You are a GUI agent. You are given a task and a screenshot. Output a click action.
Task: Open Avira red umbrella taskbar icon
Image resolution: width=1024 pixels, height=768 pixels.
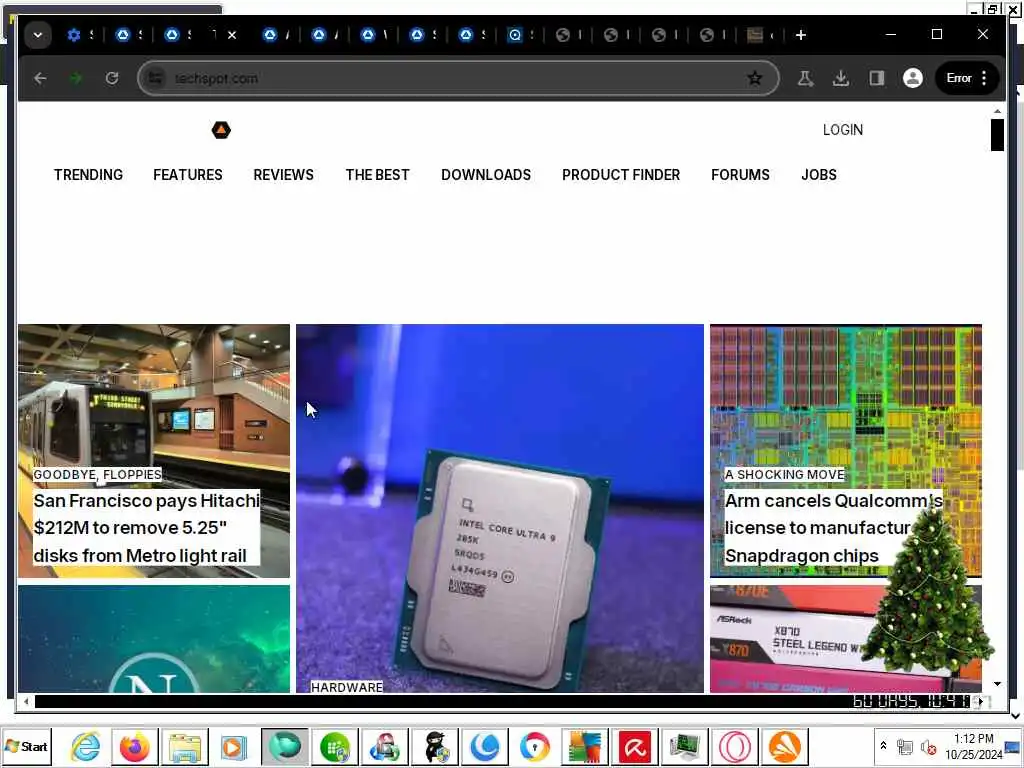(x=635, y=746)
